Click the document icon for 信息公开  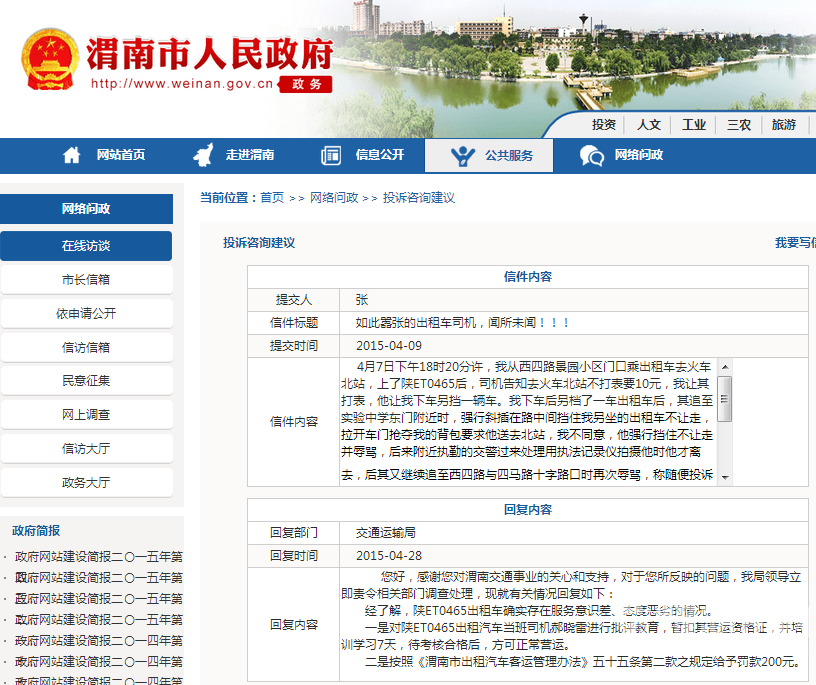coord(331,155)
